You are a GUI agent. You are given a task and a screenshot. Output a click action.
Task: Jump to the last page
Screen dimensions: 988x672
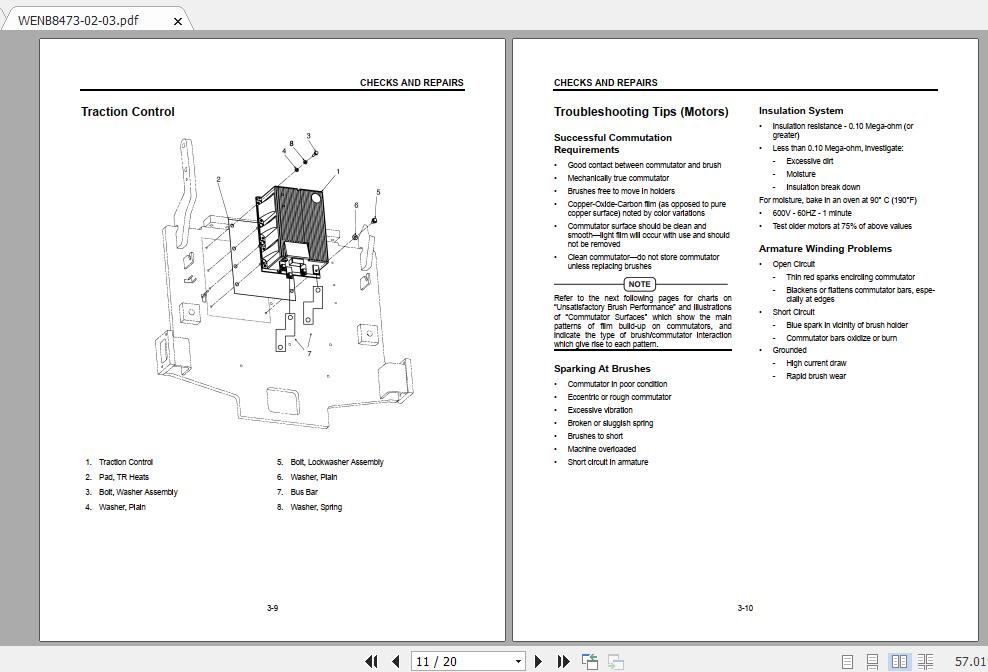point(562,661)
